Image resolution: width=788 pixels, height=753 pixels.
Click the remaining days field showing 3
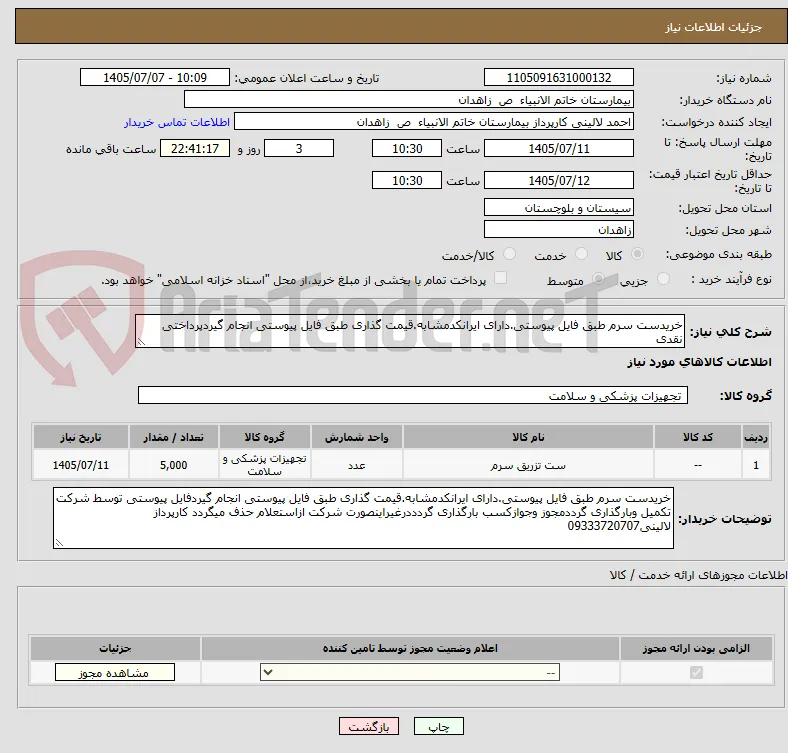[299, 148]
